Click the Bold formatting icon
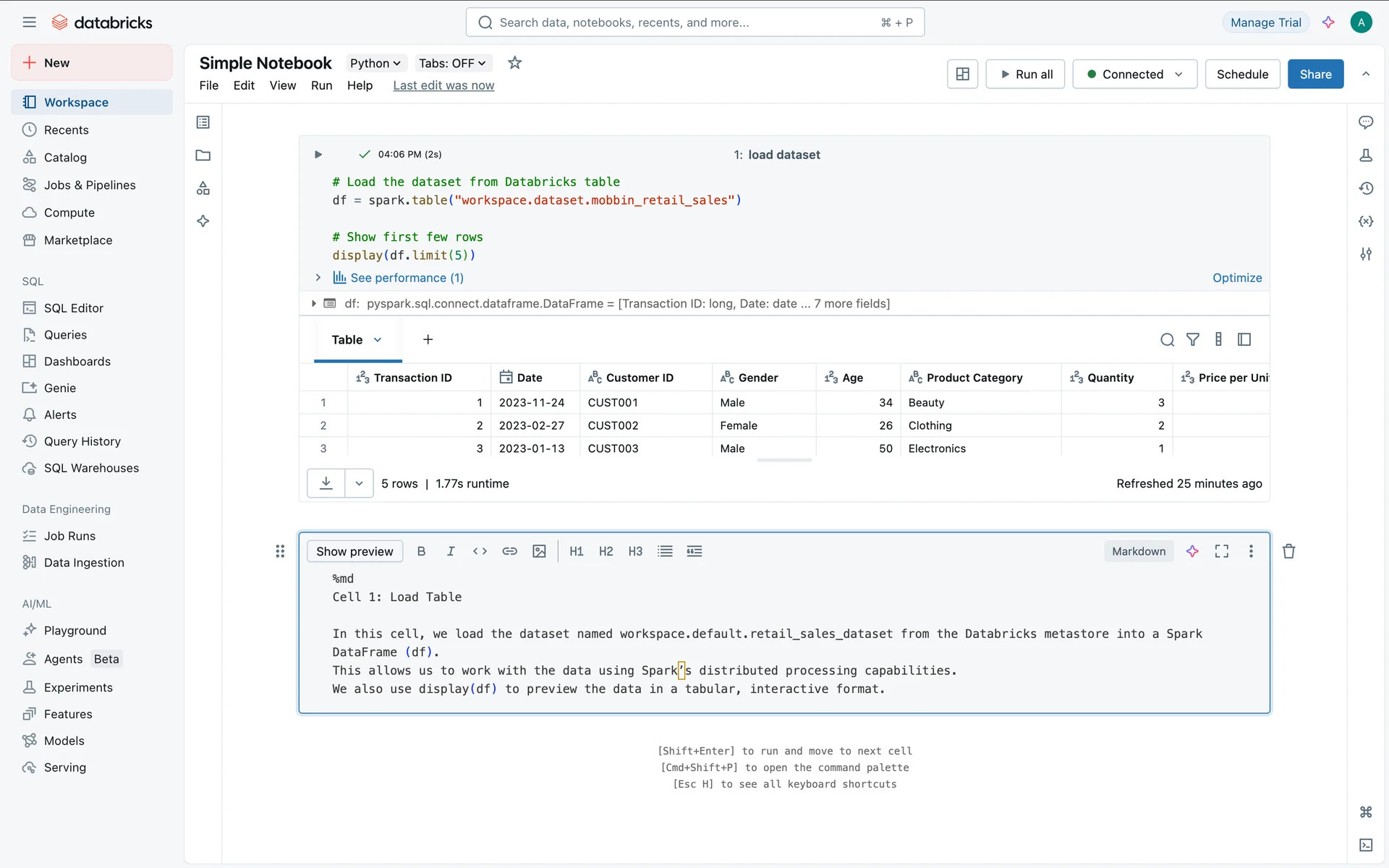 click(x=421, y=551)
